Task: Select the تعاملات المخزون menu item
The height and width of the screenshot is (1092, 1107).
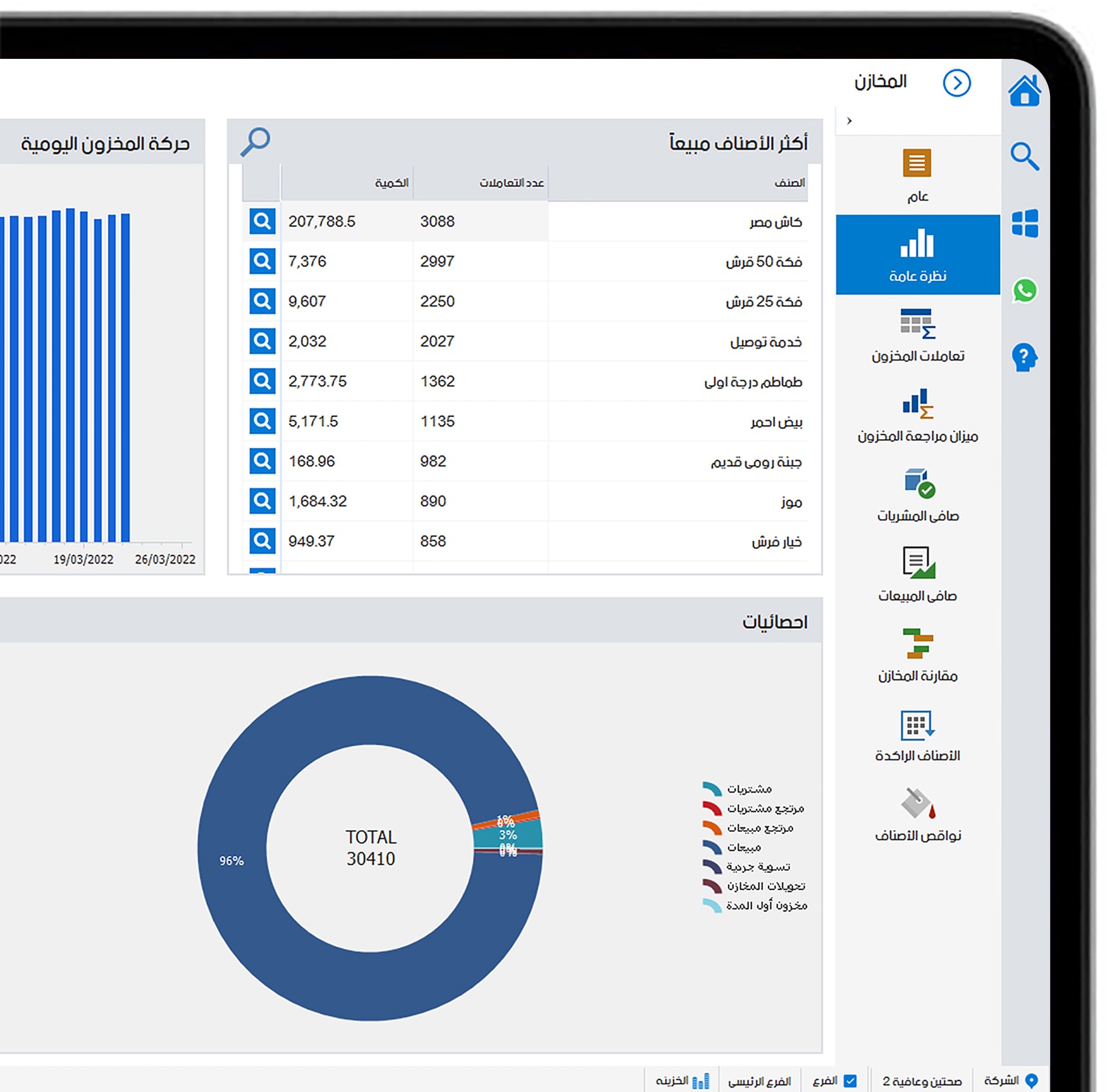Action: coord(917,335)
